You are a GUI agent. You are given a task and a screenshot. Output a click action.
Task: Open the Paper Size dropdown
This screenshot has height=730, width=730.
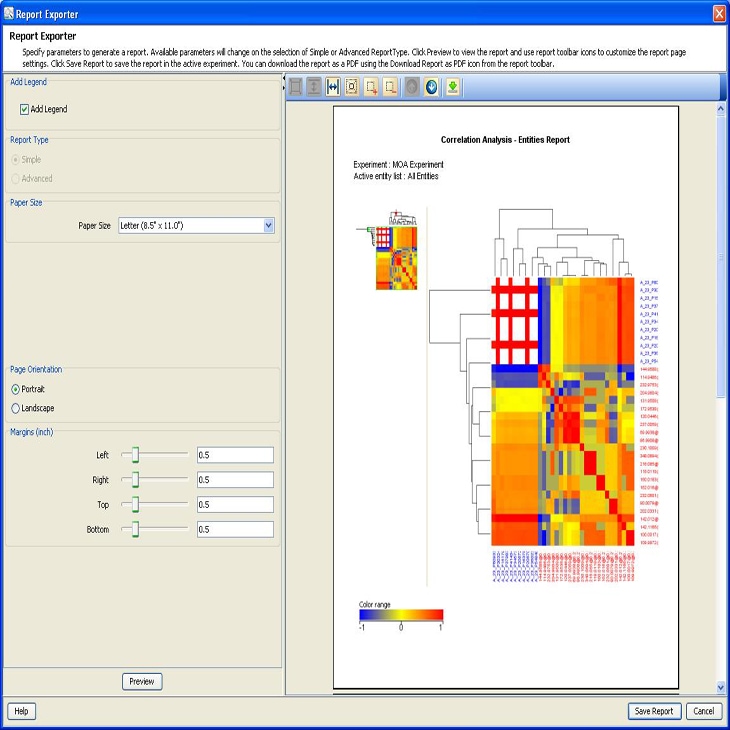(x=268, y=226)
